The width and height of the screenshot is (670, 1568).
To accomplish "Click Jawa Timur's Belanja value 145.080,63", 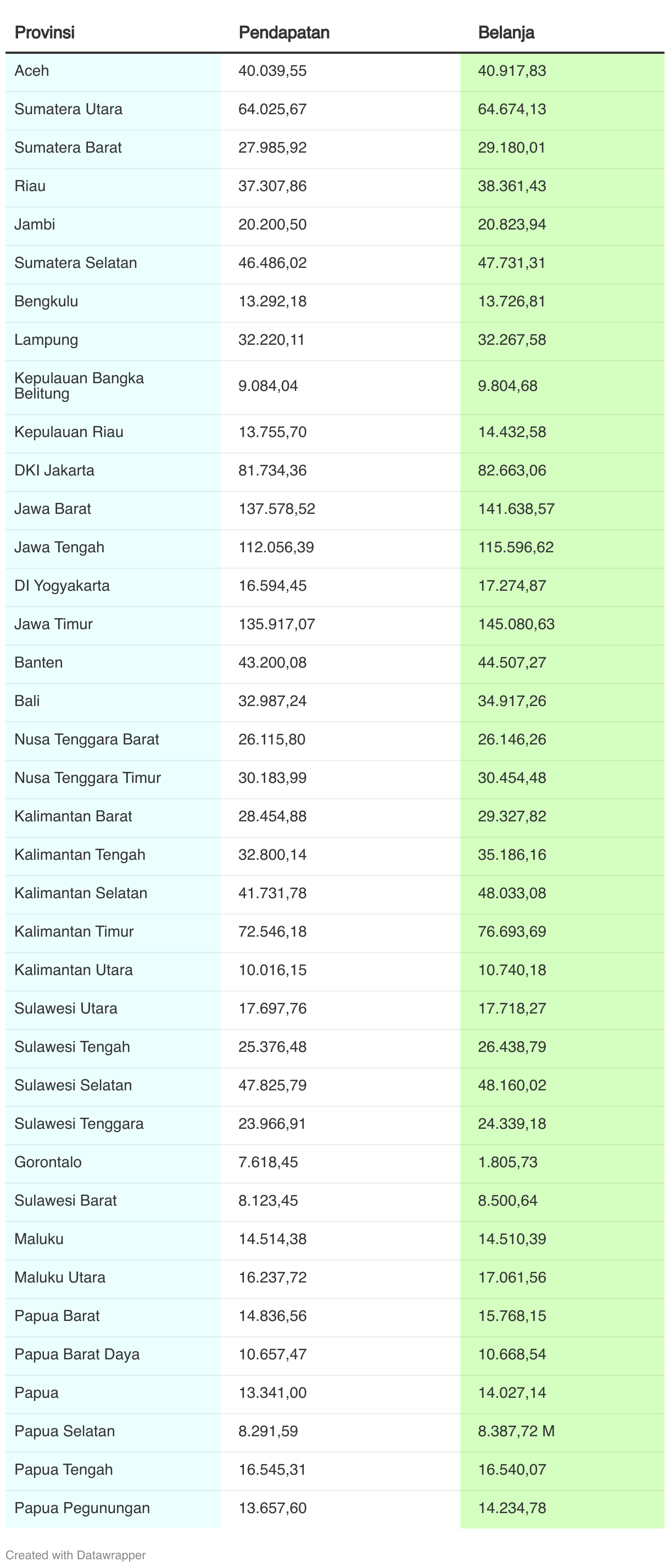I will pyautogui.click(x=516, y=624).
